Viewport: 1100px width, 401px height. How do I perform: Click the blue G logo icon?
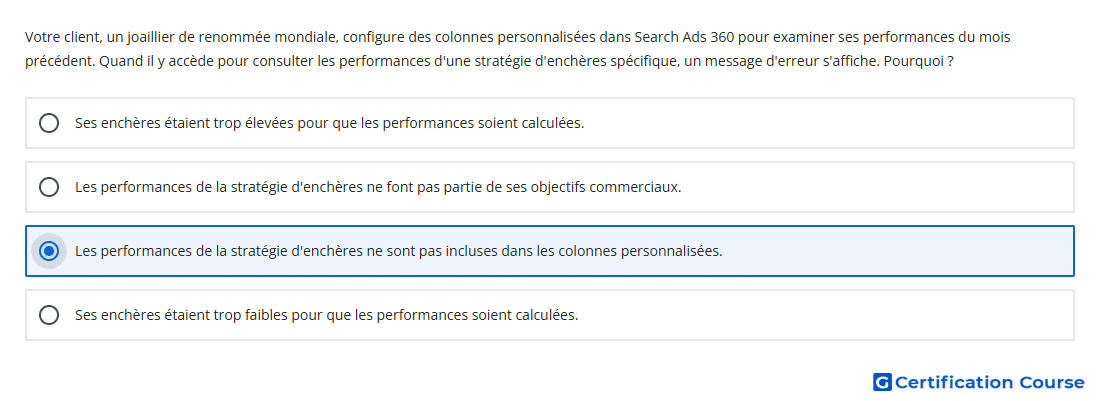(x=882, y=382)
